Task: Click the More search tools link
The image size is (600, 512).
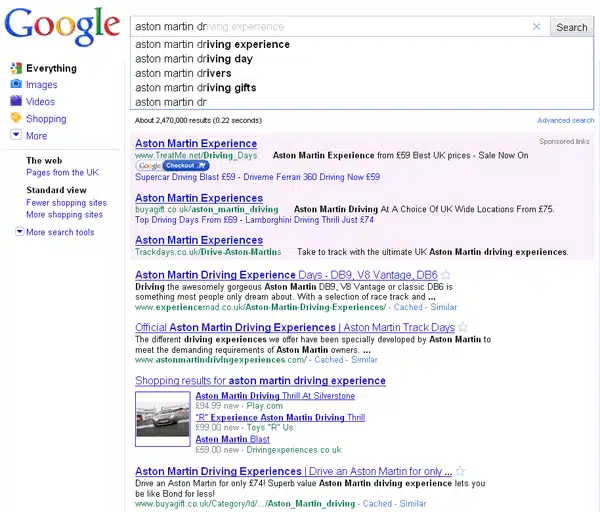Action: (x=60, y=232)
